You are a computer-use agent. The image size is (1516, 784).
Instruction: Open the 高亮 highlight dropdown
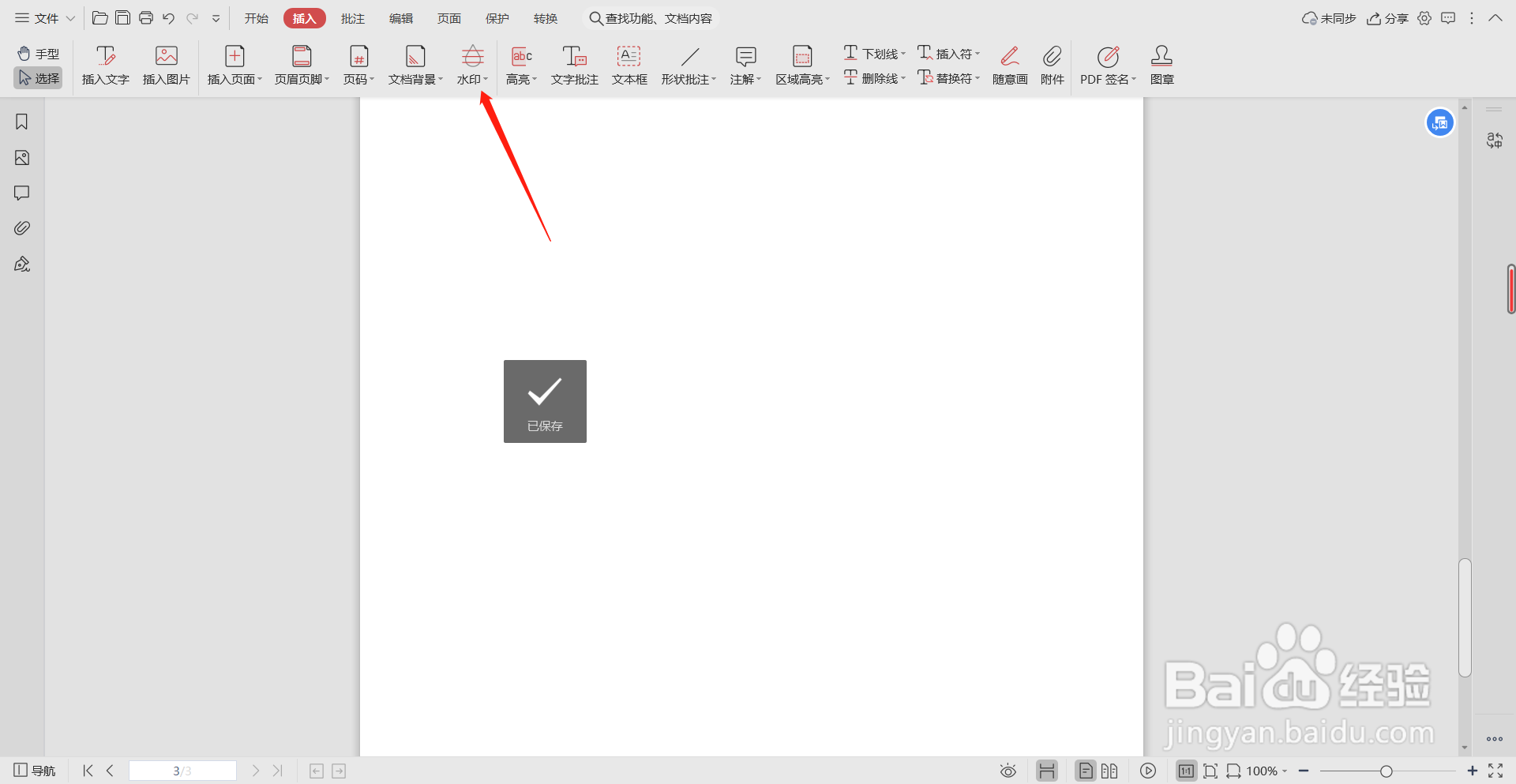522,66
